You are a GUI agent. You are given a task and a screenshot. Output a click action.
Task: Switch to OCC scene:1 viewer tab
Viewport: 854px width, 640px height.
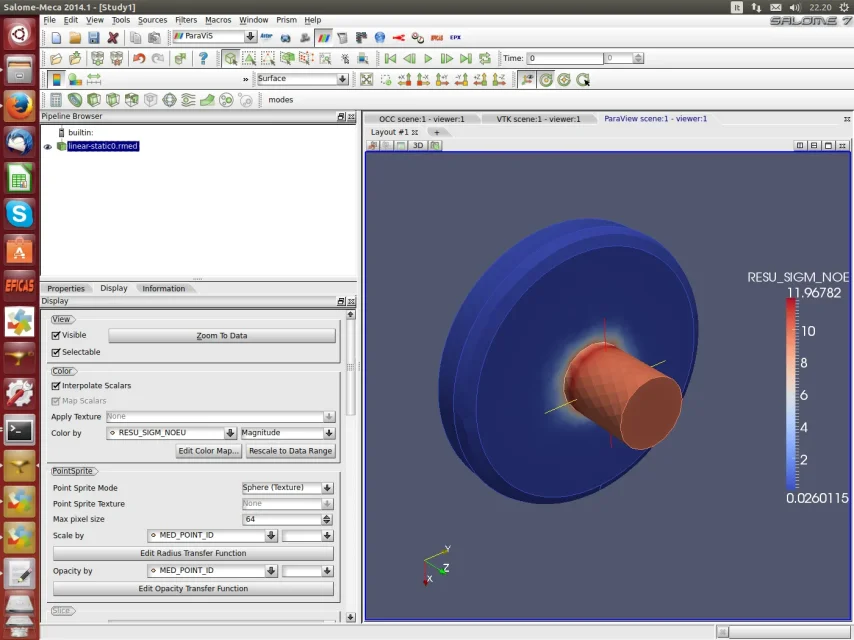[x=422, y=119]
